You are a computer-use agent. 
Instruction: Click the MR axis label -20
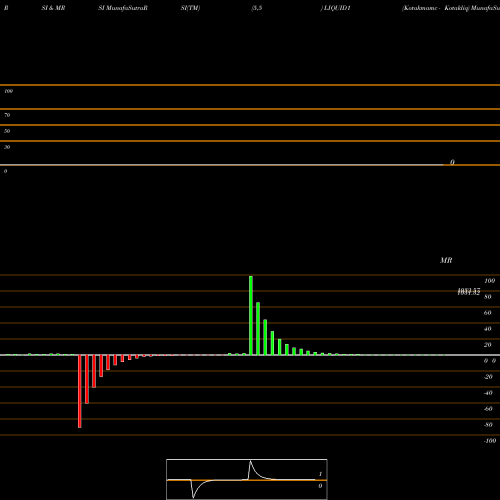tap(488, 377)
